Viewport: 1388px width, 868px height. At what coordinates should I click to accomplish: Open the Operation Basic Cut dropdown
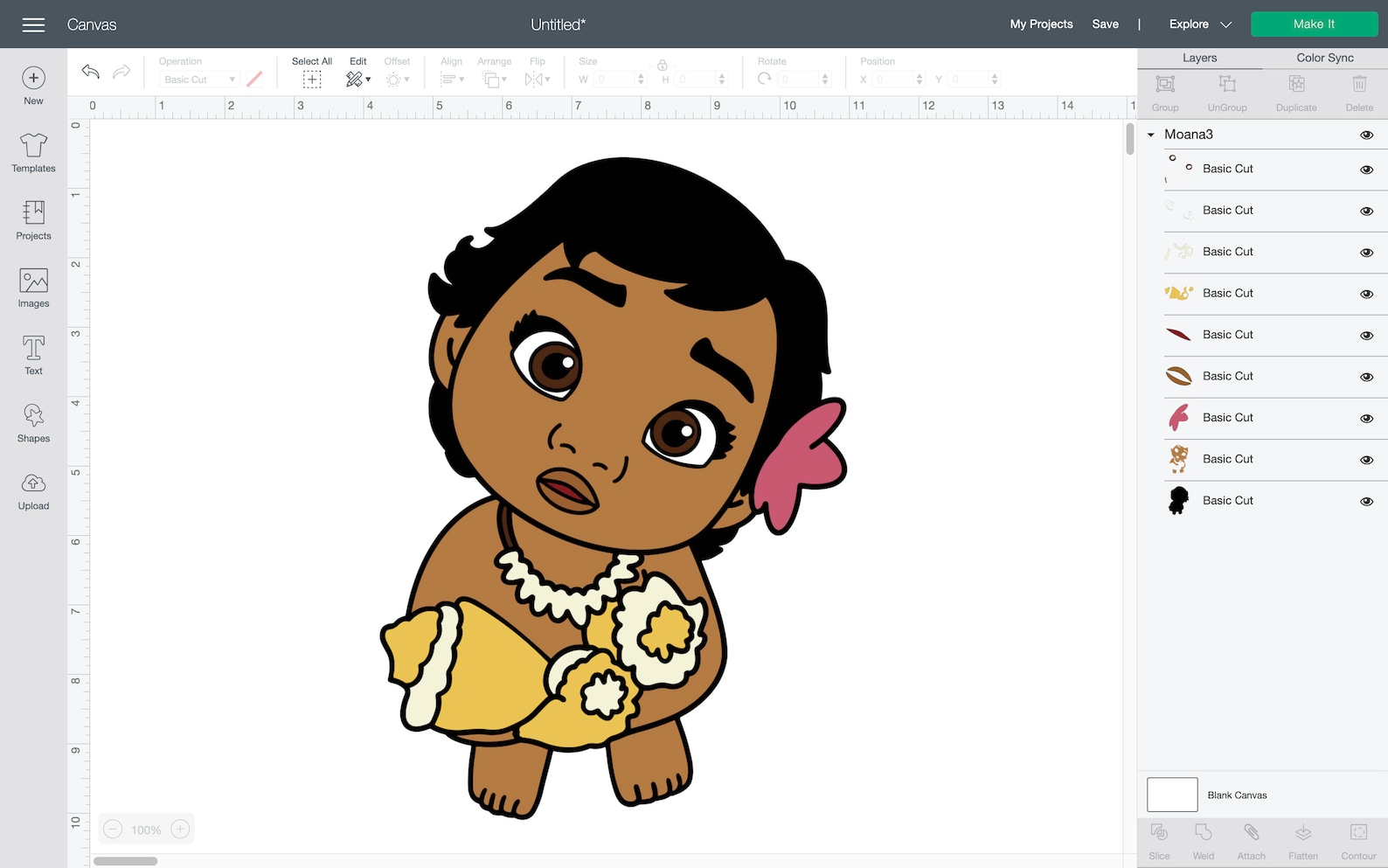tap(198, 80)
